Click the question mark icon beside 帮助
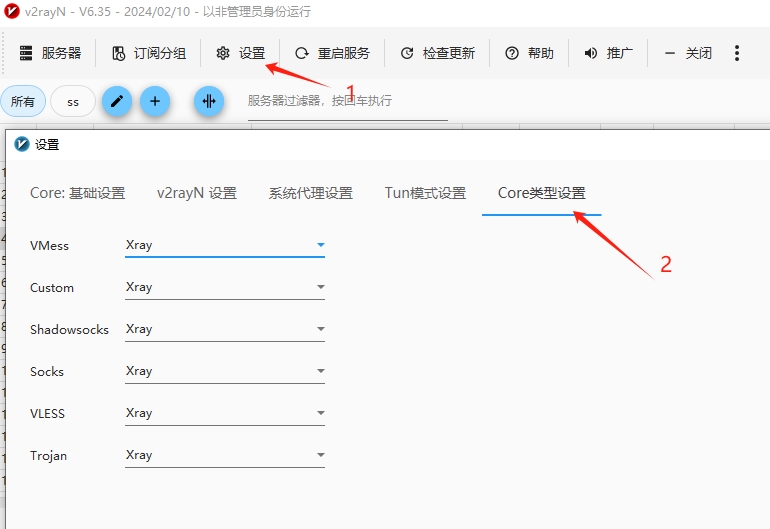 click(x=512, y=53)
